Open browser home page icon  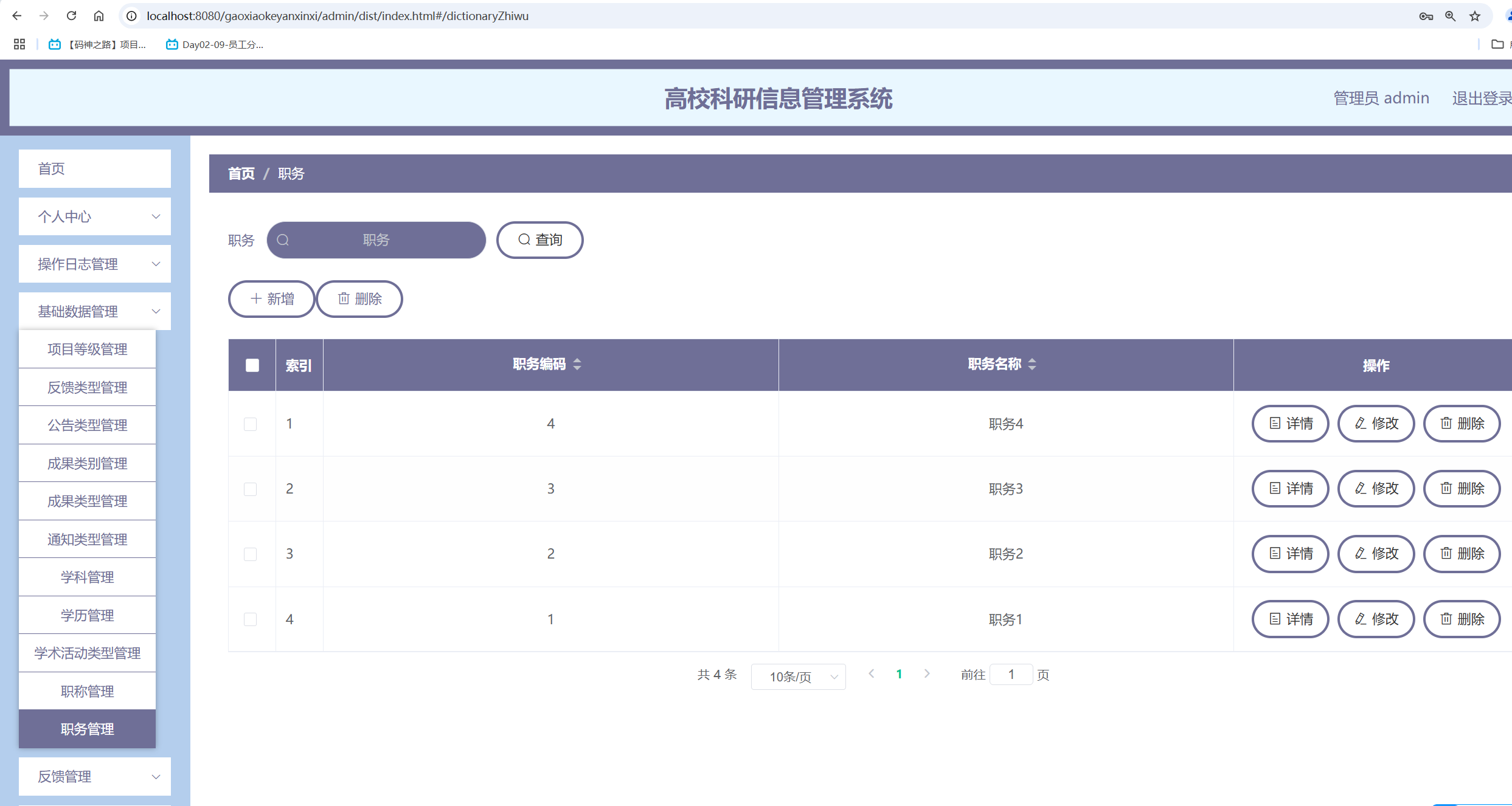click(x=99, y=16)
